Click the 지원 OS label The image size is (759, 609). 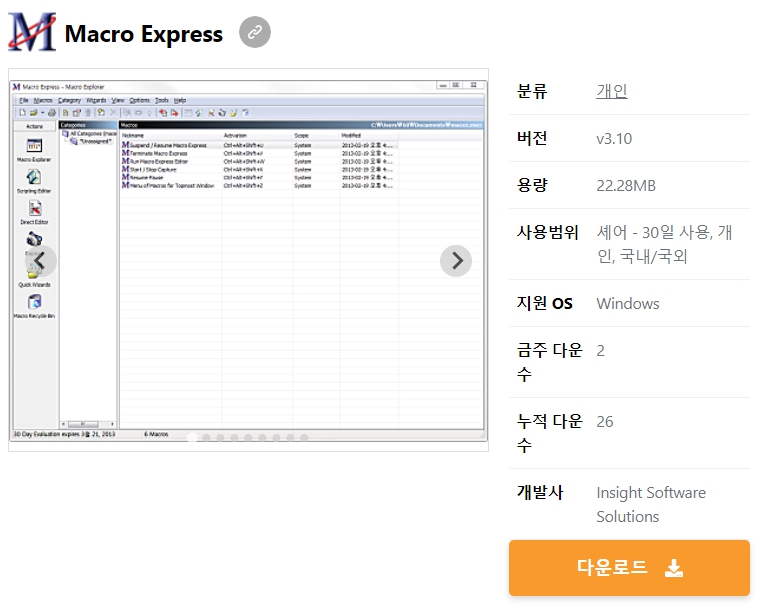click(545, 304)
